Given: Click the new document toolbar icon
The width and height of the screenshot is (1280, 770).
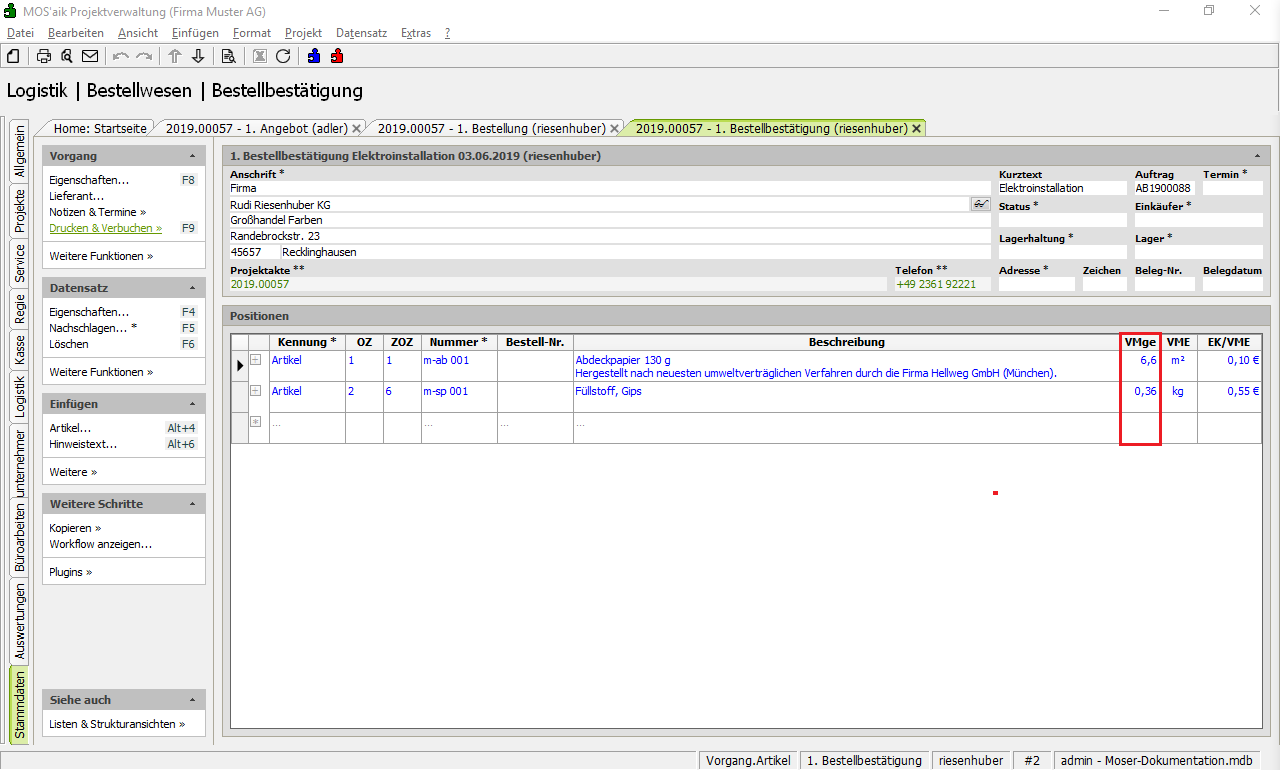Looking at the screenshot, I should point(13,56).
